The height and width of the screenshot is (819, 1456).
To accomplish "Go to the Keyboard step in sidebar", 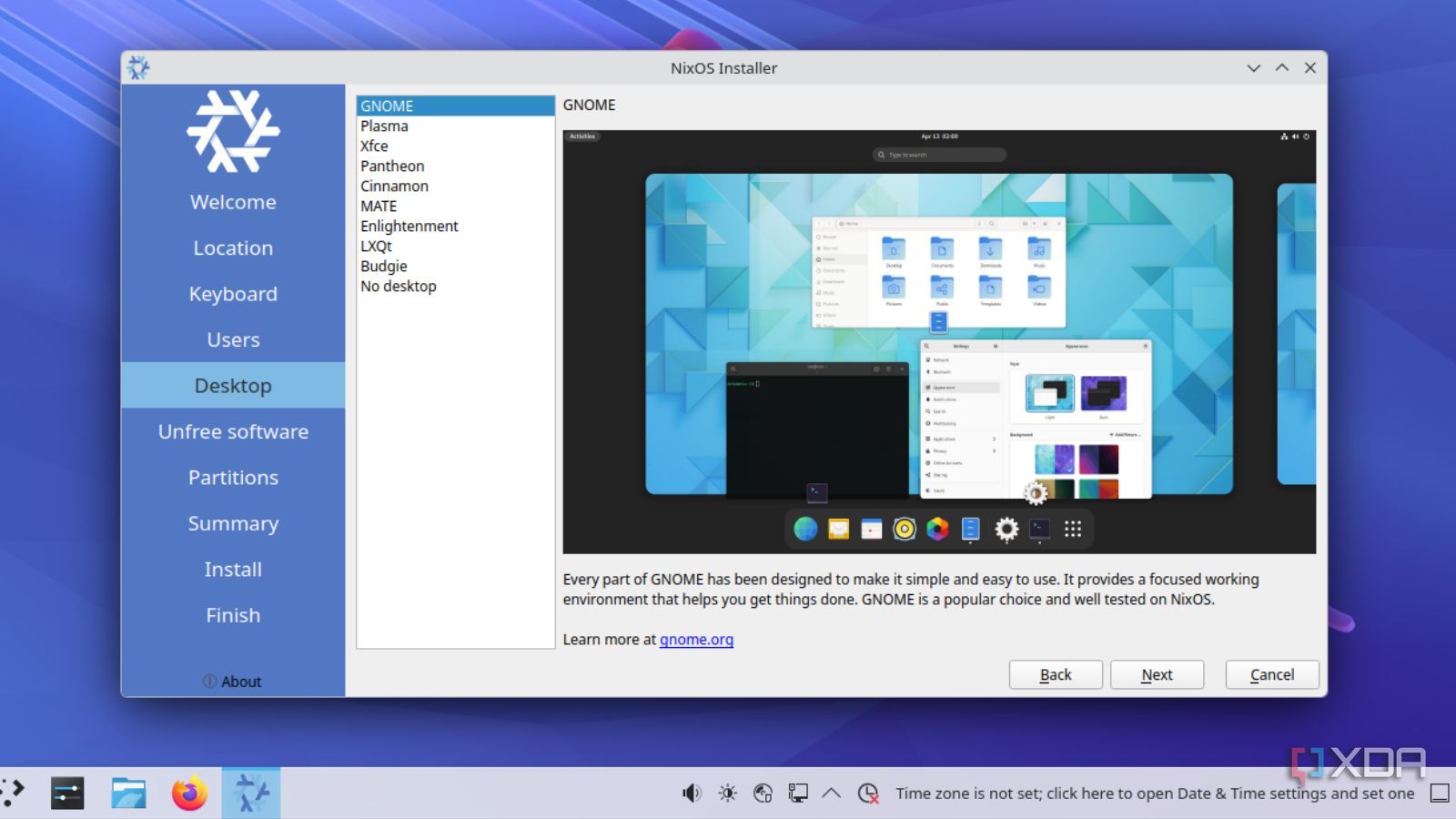I will tap(233, 294).
